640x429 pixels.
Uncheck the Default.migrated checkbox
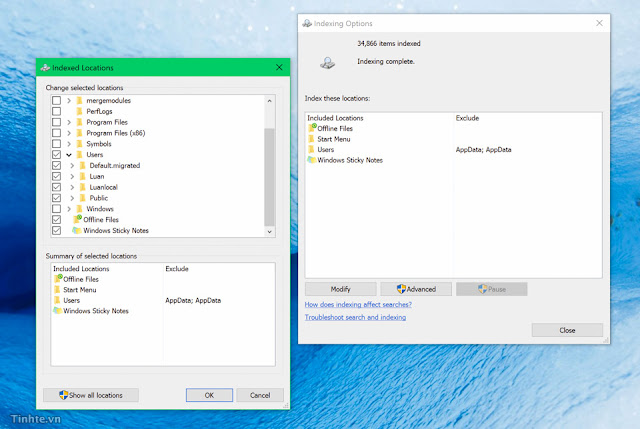(x=56, y=165)
